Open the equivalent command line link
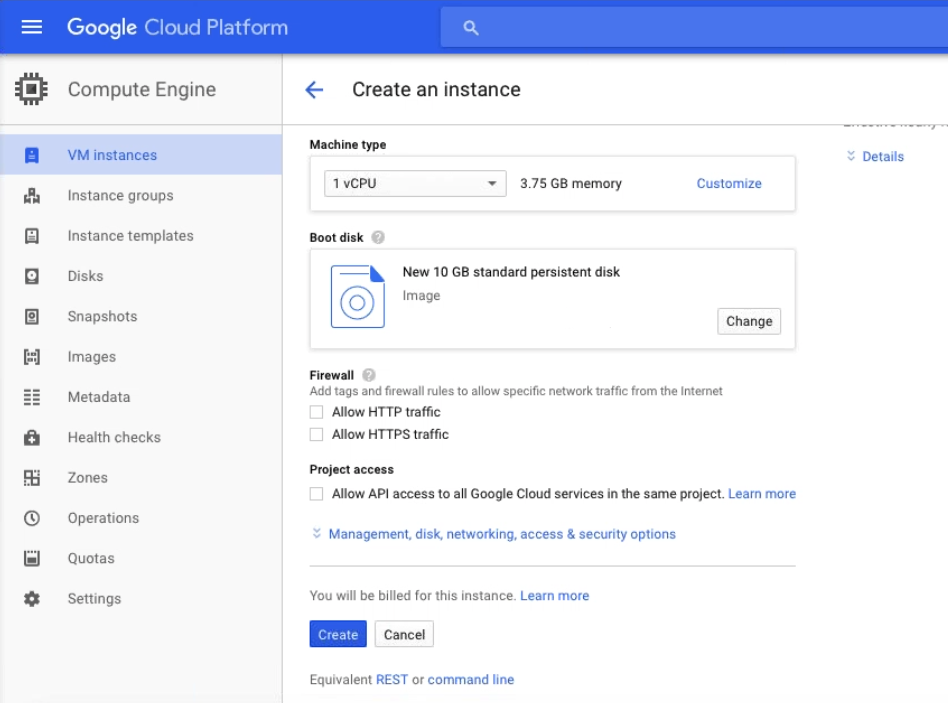 471,679
